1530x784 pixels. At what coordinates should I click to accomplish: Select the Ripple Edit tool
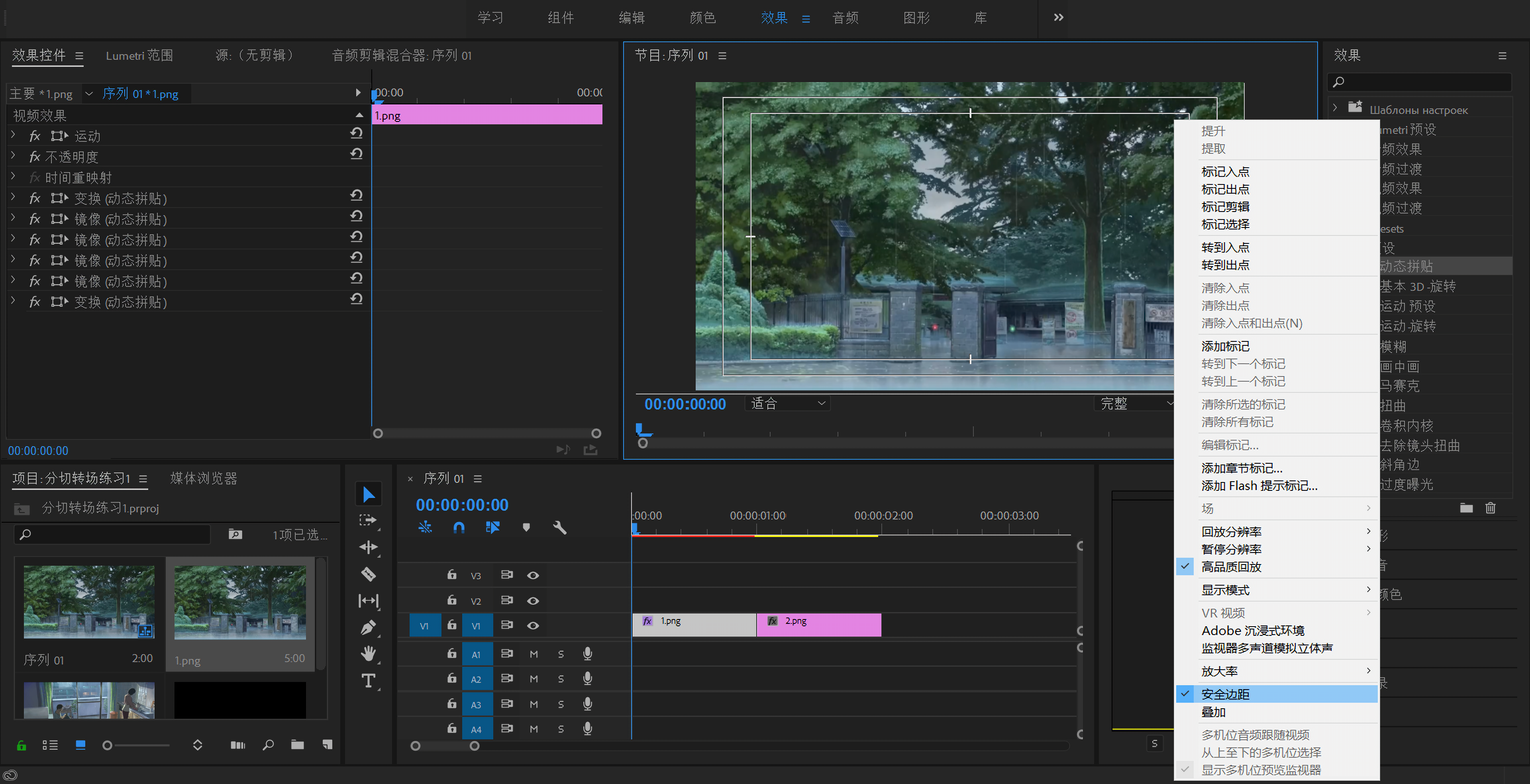pos(368,548)
